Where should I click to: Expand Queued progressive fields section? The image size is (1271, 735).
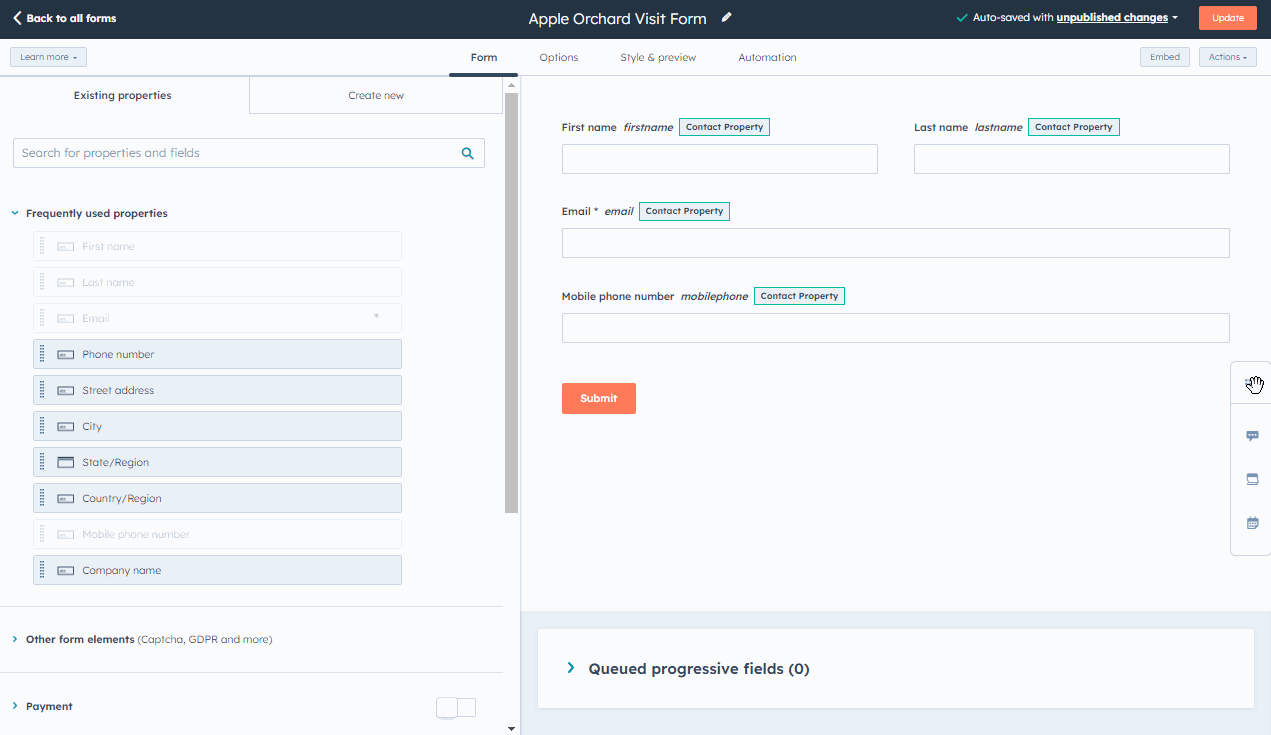[x=571, y=668]
